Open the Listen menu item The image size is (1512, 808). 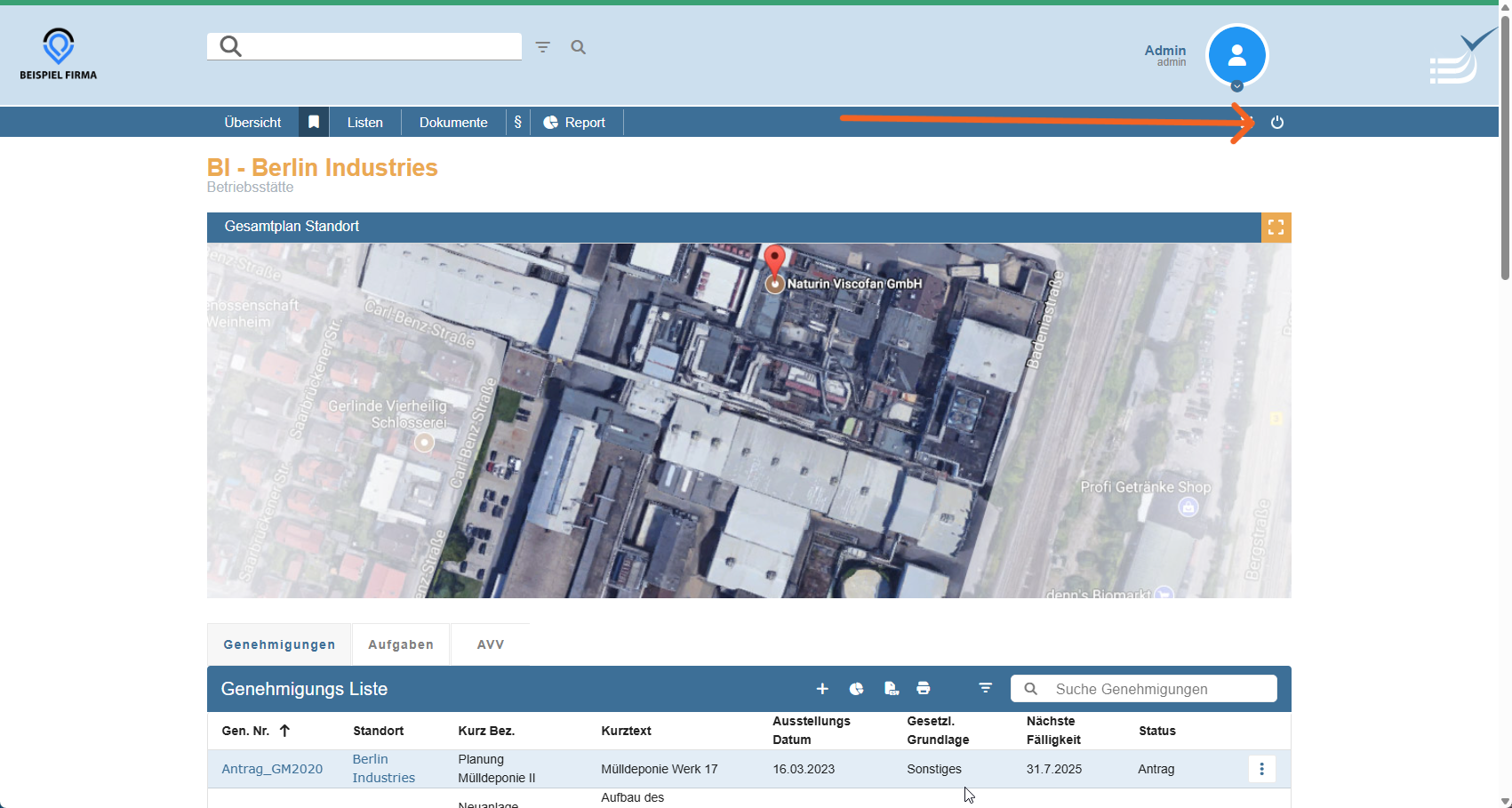tap(364, 123)
